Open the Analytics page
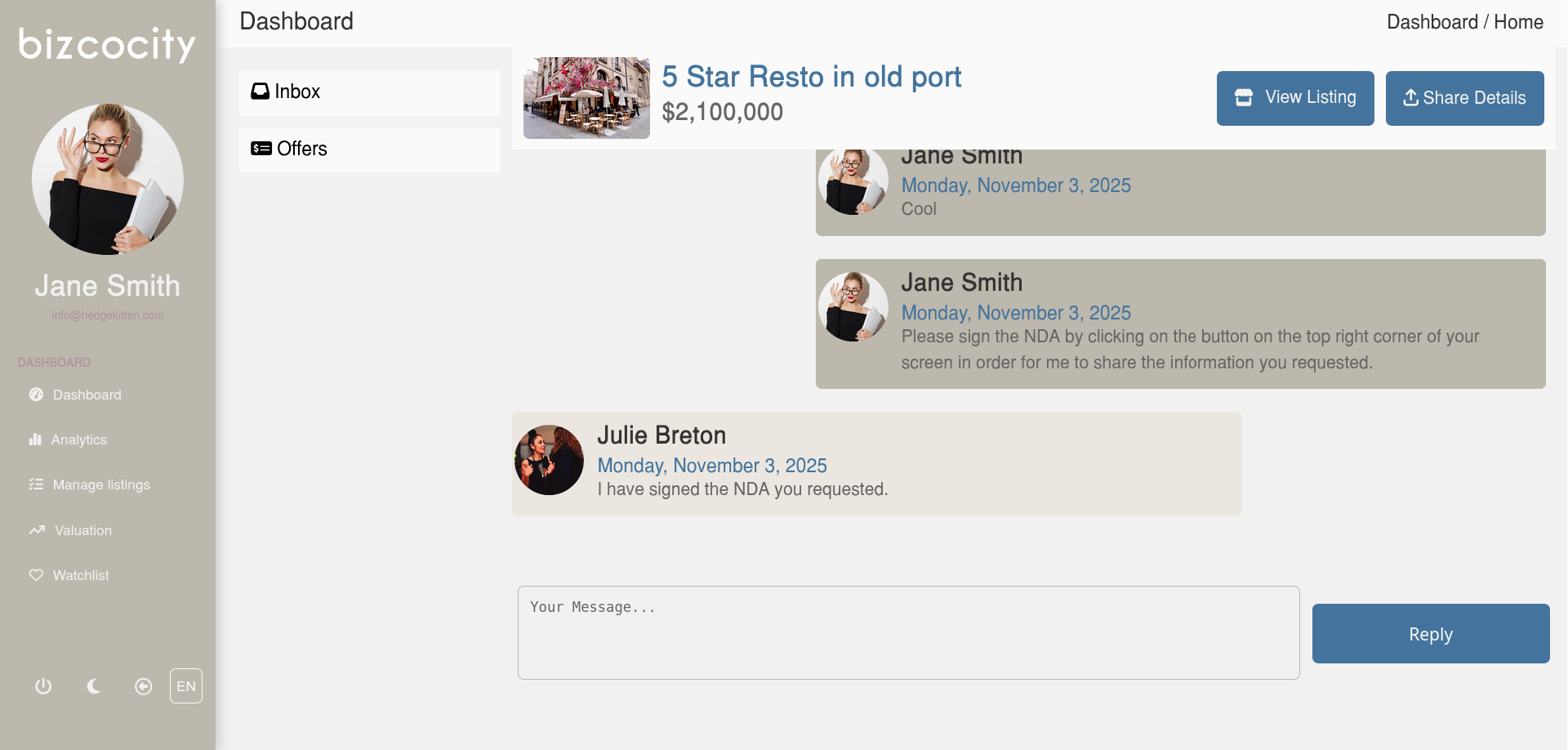 [78, 440]
